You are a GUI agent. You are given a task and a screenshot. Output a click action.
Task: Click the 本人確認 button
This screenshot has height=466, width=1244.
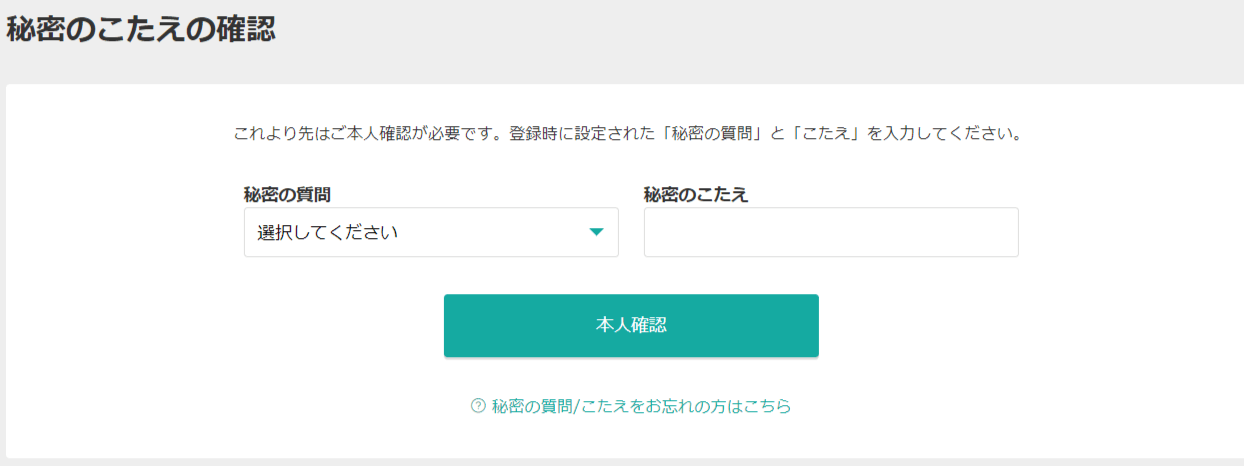631,325
